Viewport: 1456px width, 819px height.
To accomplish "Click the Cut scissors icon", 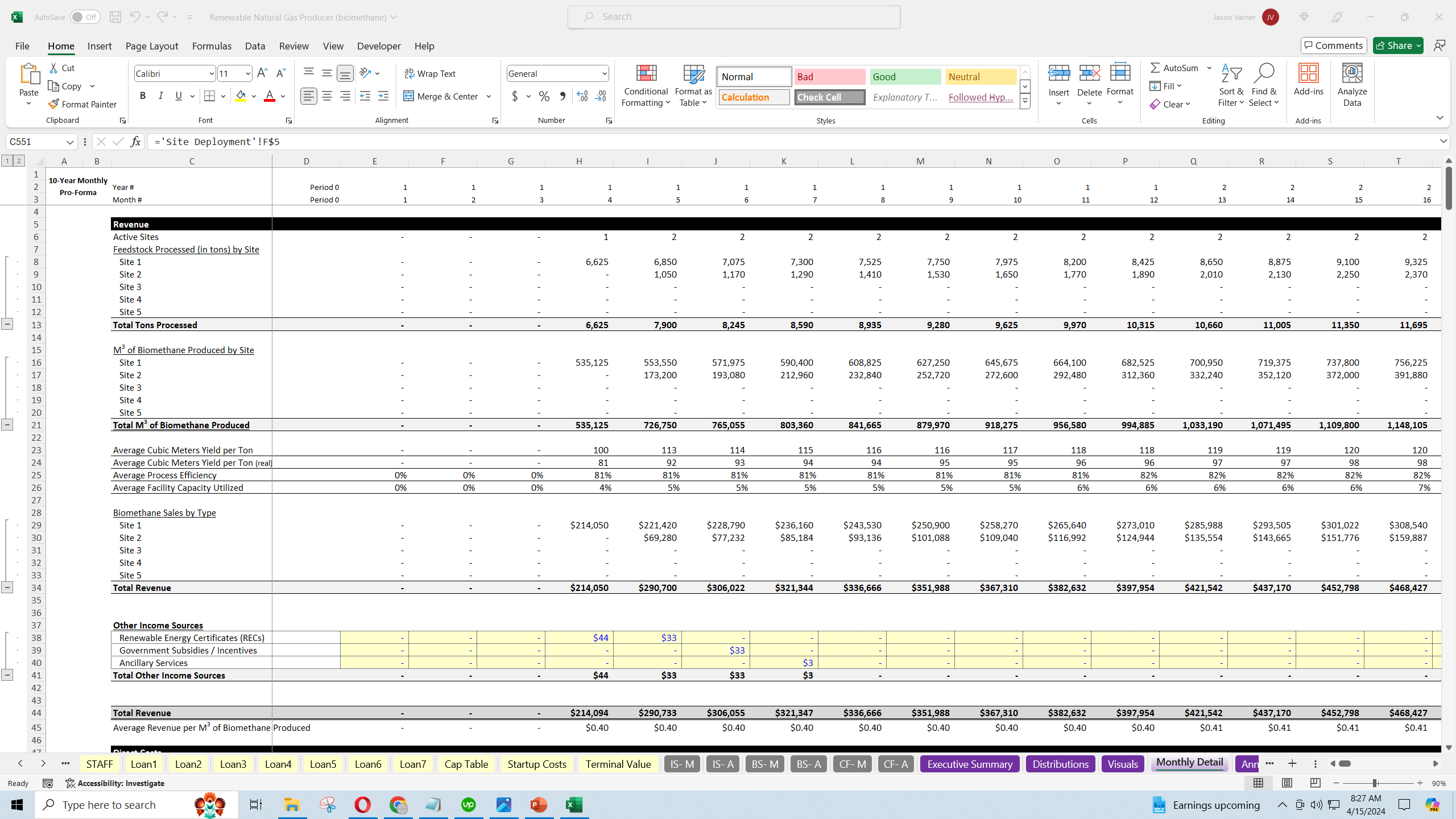I will click(54, 68).
